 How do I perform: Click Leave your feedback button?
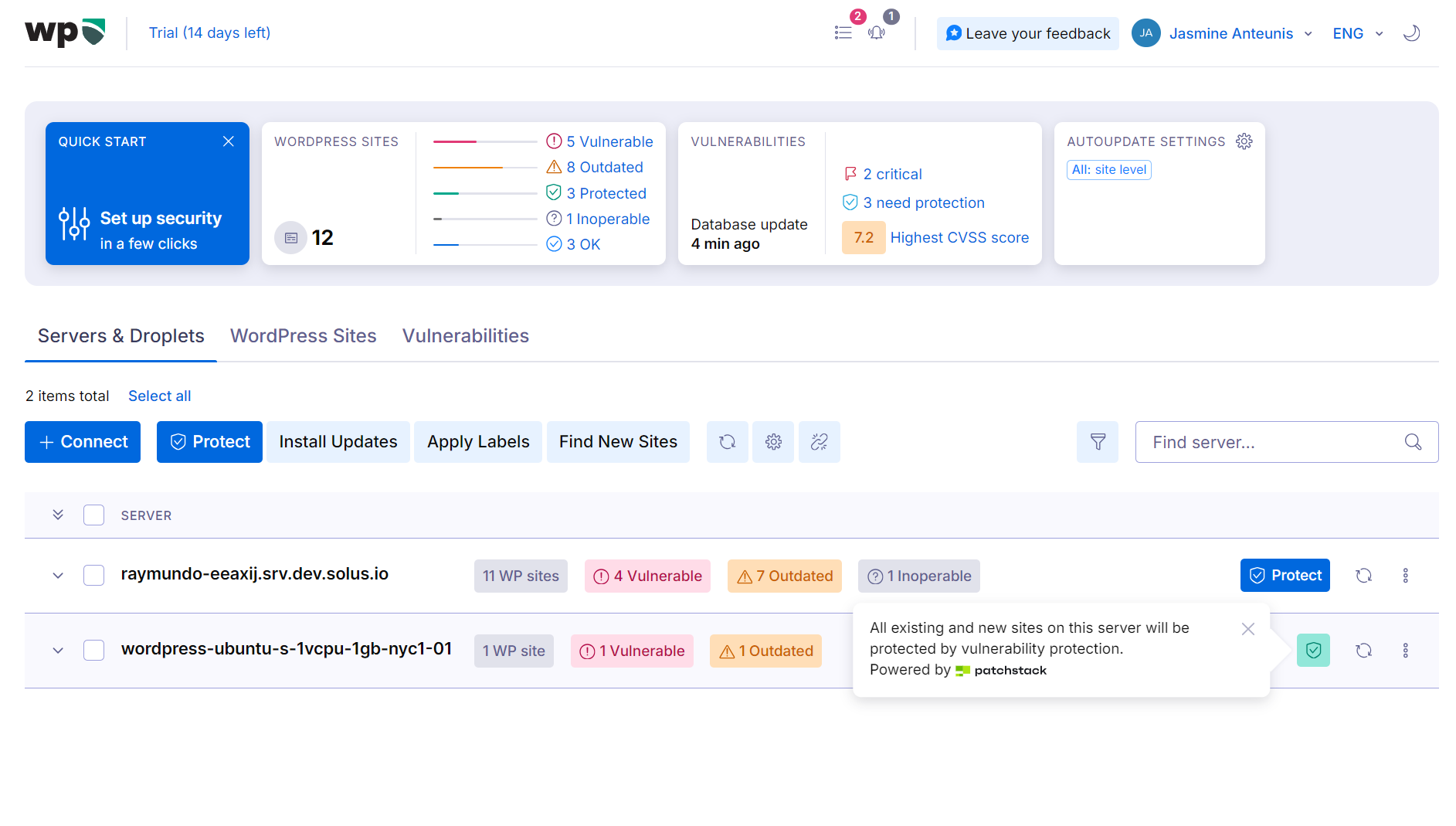[x=1028, y=33]
